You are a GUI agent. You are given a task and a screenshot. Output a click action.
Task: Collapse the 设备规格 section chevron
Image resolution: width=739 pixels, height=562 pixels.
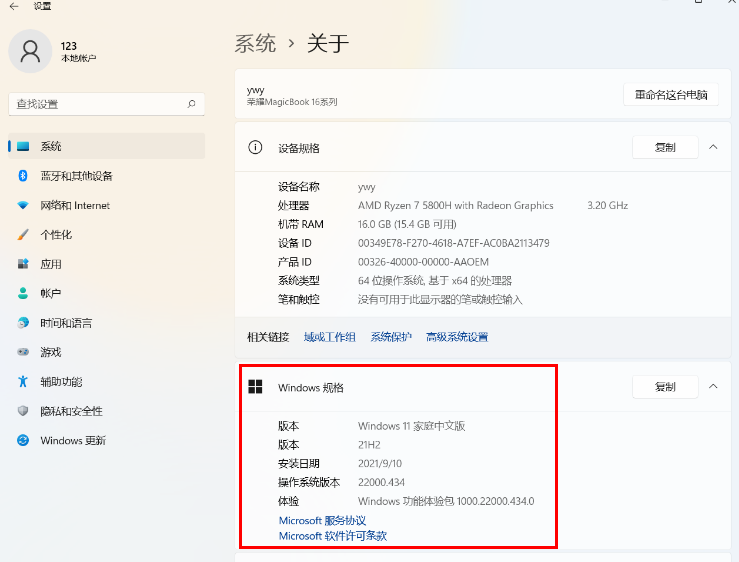(713, 147)
